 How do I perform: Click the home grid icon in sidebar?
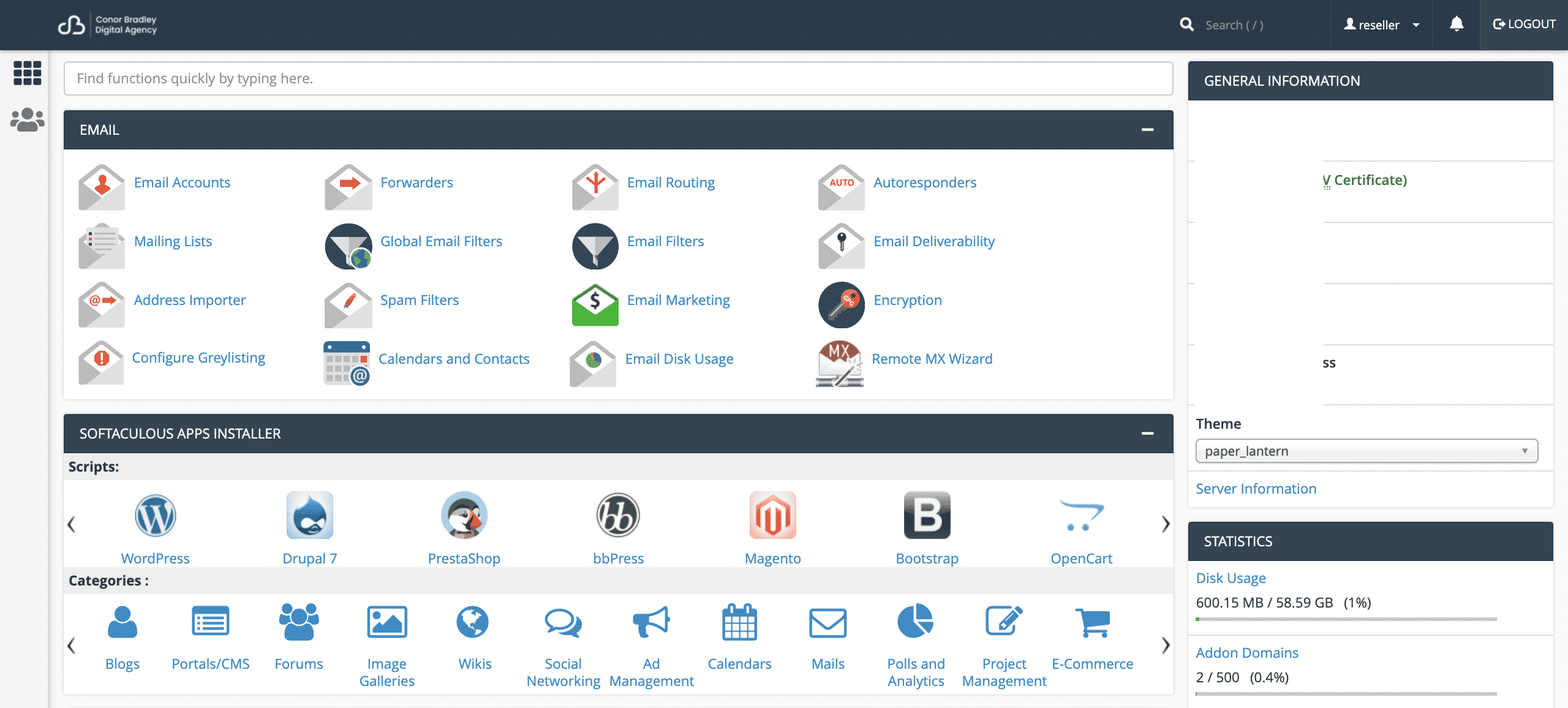tap(28, 73)
